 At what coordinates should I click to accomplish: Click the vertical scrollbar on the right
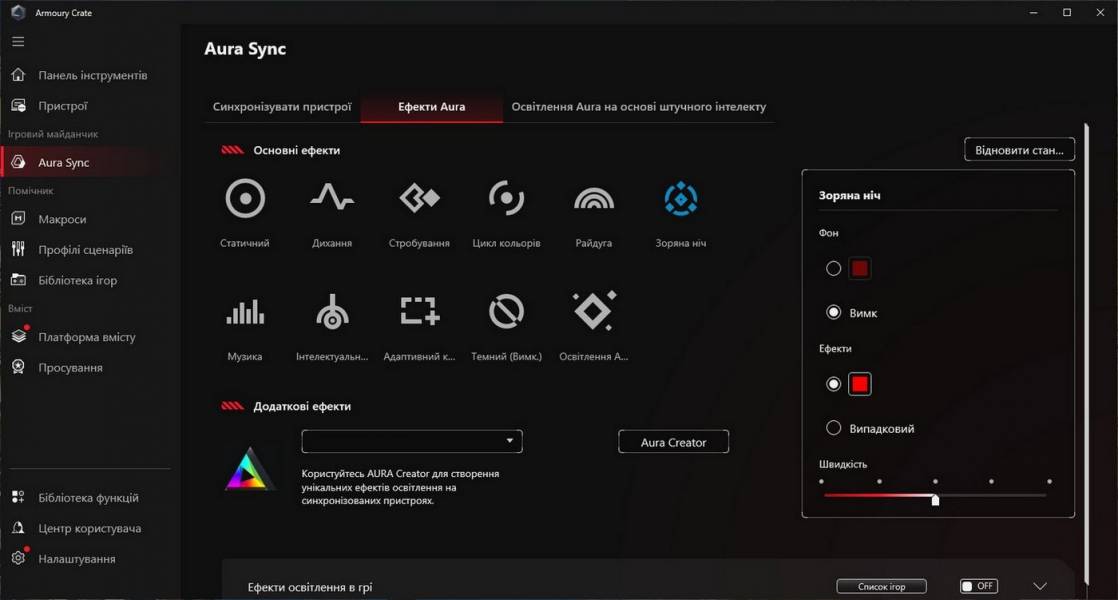click(1087, 354)
